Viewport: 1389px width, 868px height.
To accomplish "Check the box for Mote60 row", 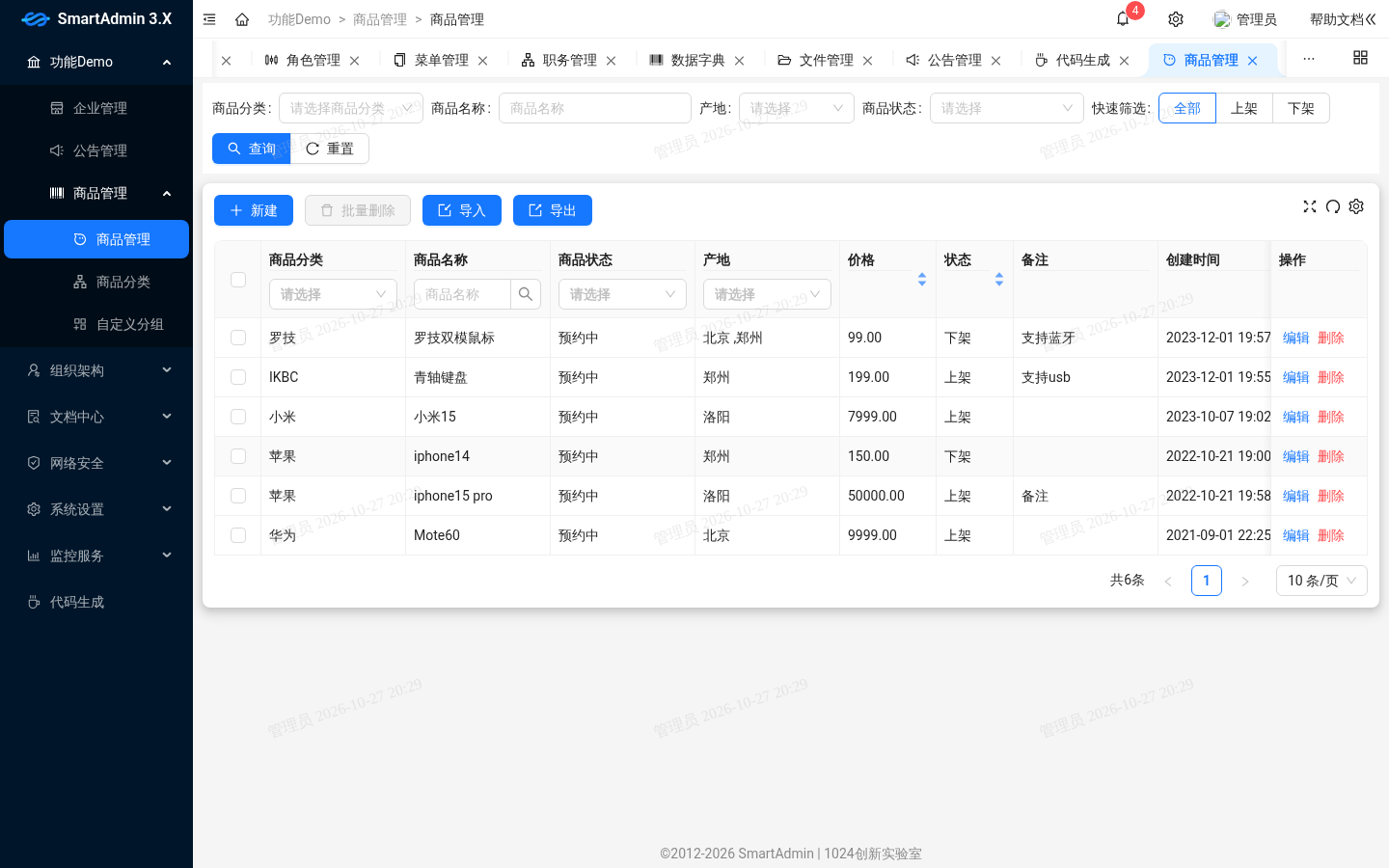I will [238, 535].
